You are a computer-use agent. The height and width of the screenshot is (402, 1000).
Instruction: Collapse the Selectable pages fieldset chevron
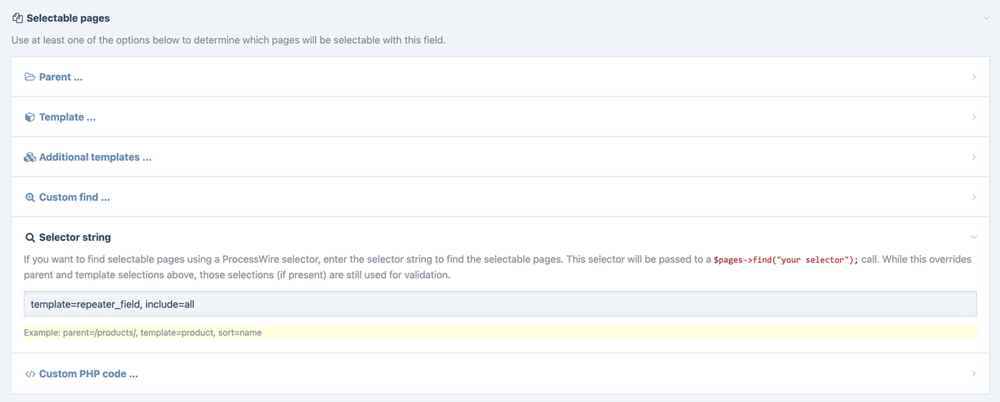(x=986, y=18)
